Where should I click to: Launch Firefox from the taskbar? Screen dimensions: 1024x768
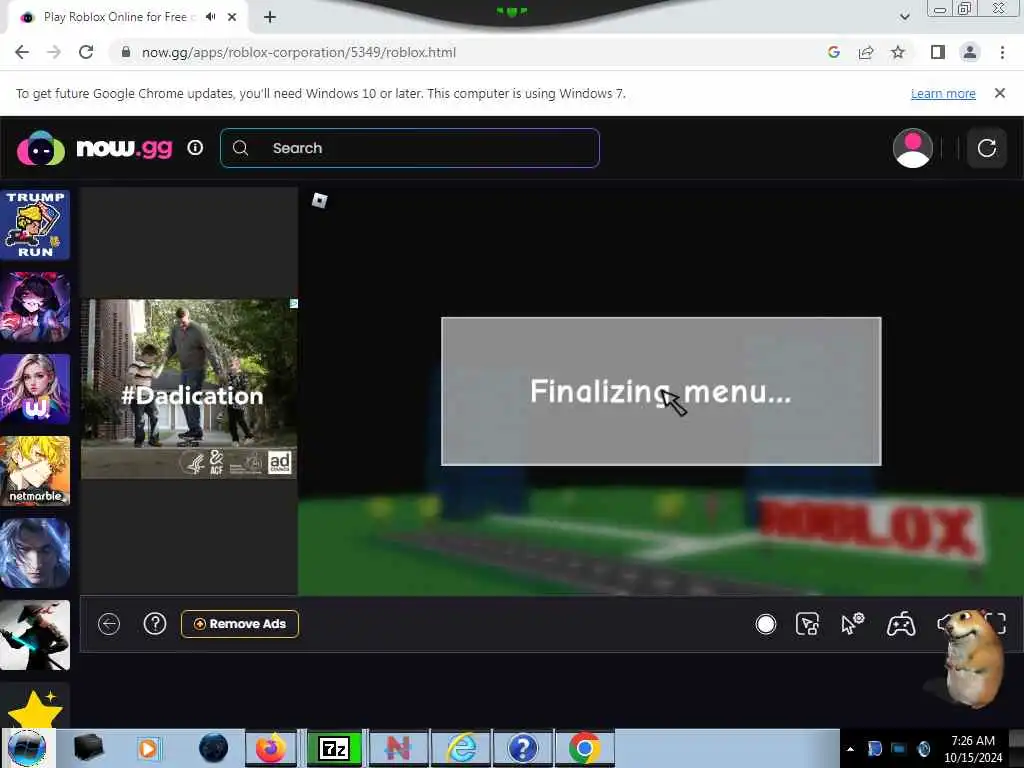pyautogui.click(x=270, y=748)
